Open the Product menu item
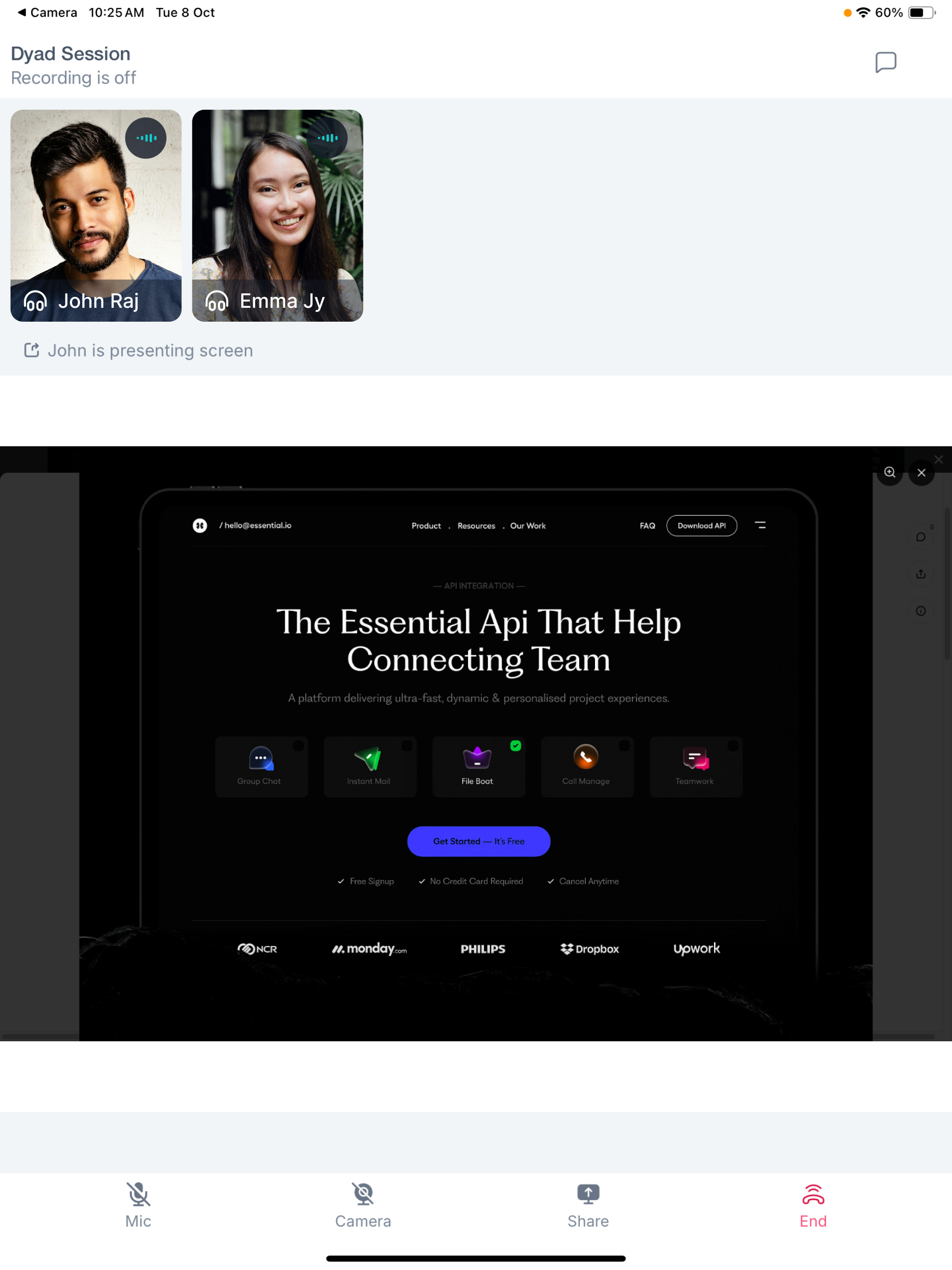This screenshot has height=1270, width=952. [426, 526]
